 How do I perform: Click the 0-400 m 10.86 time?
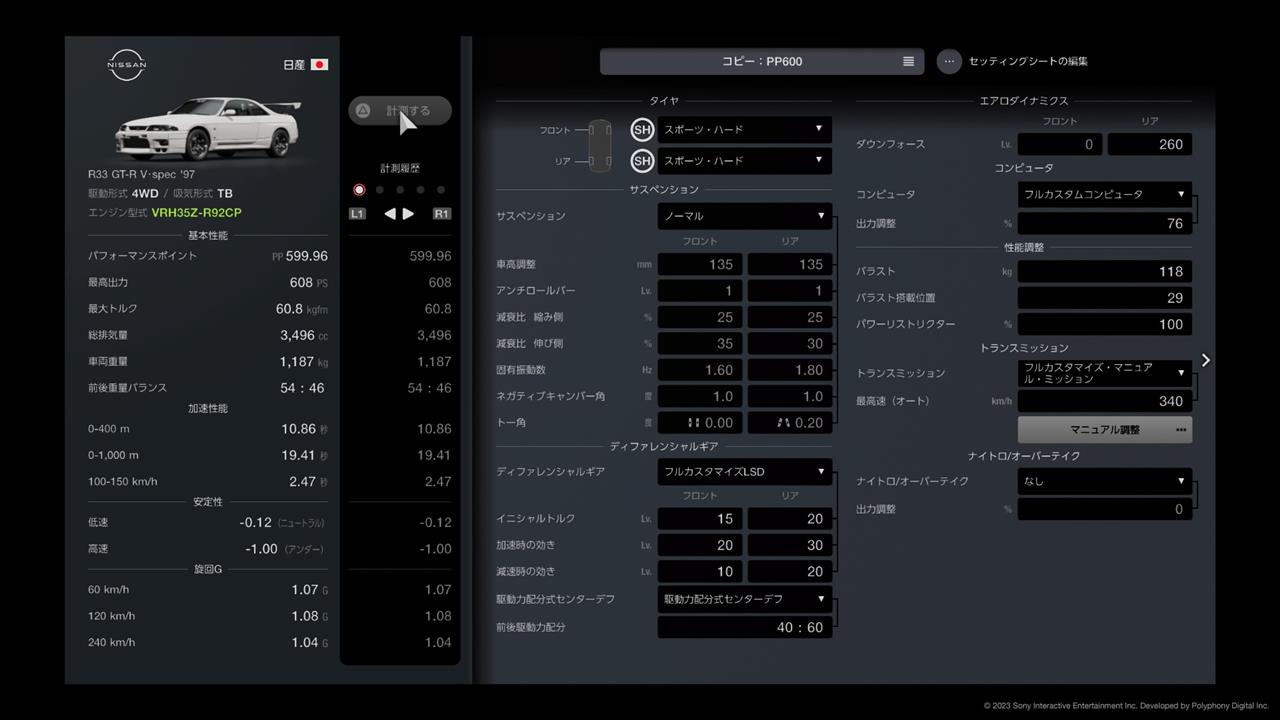(x=298, y=429)
